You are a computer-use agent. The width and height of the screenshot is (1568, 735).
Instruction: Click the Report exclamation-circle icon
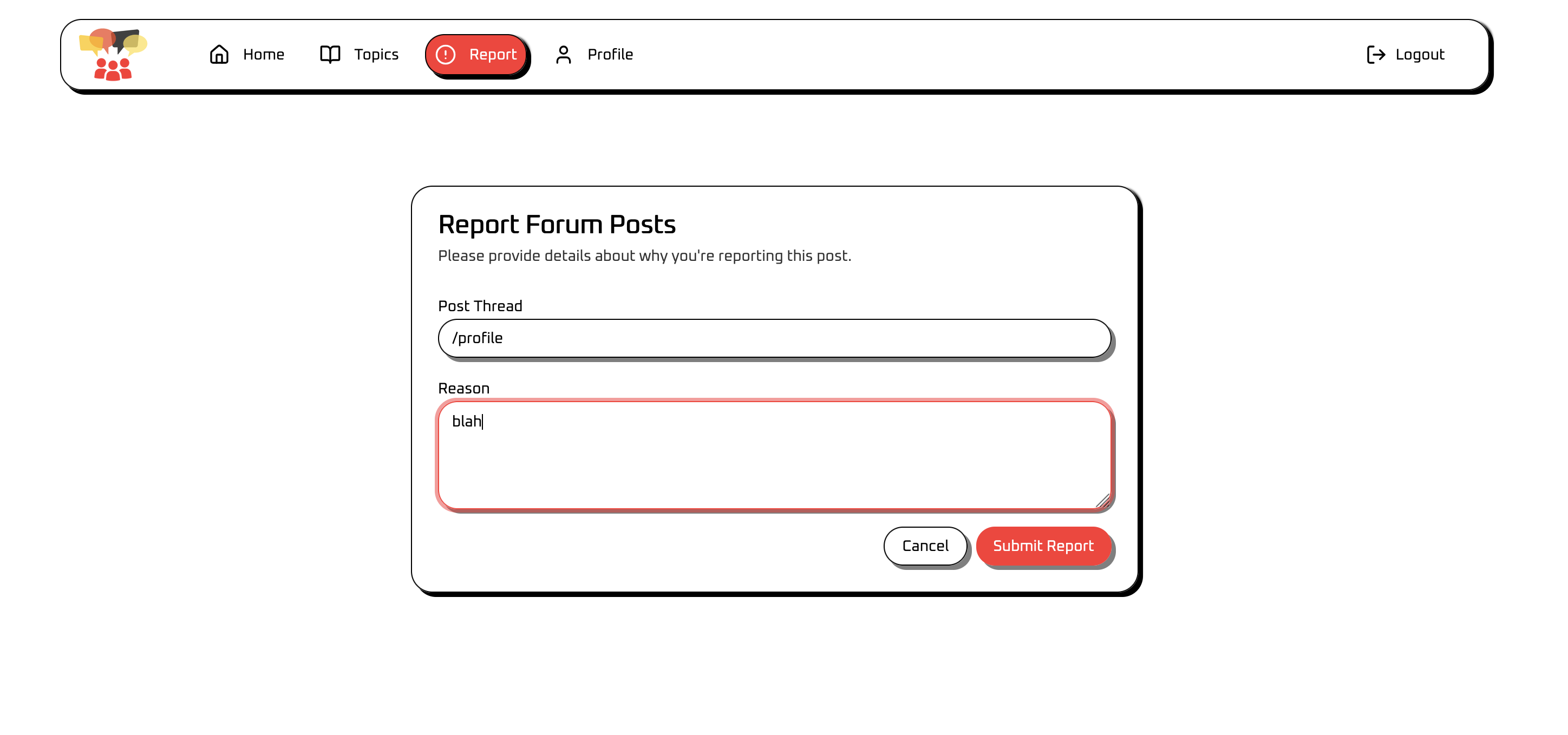tap(446, 55)
